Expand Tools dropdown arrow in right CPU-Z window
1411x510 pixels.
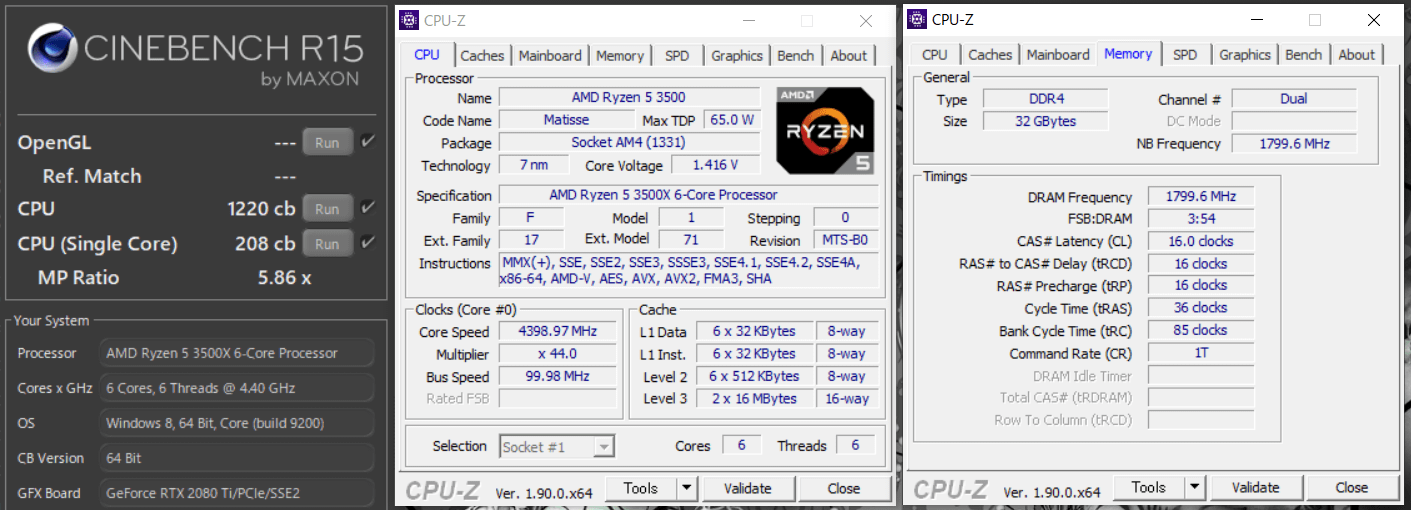1195,487
